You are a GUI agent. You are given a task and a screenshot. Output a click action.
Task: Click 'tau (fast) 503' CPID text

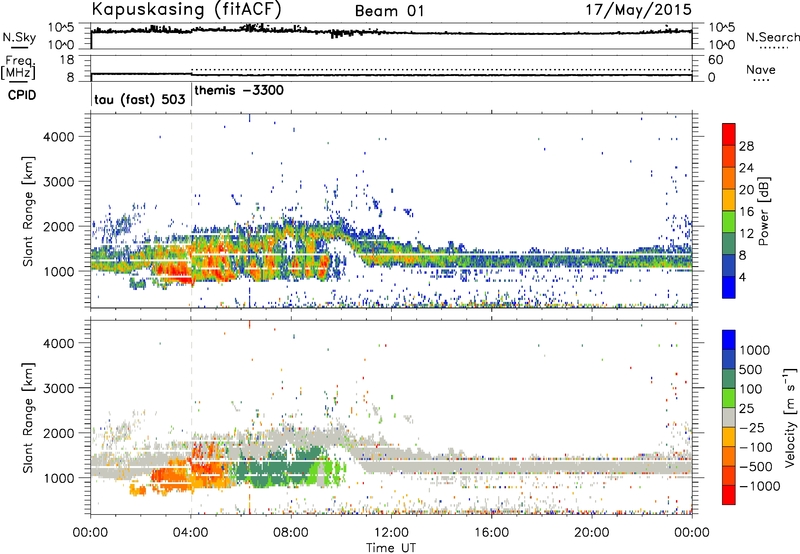tap(140, 99)
